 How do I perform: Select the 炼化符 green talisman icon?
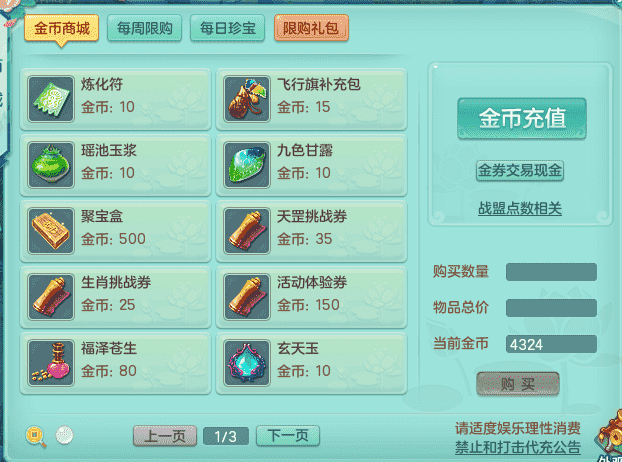[x=51, y=99]
